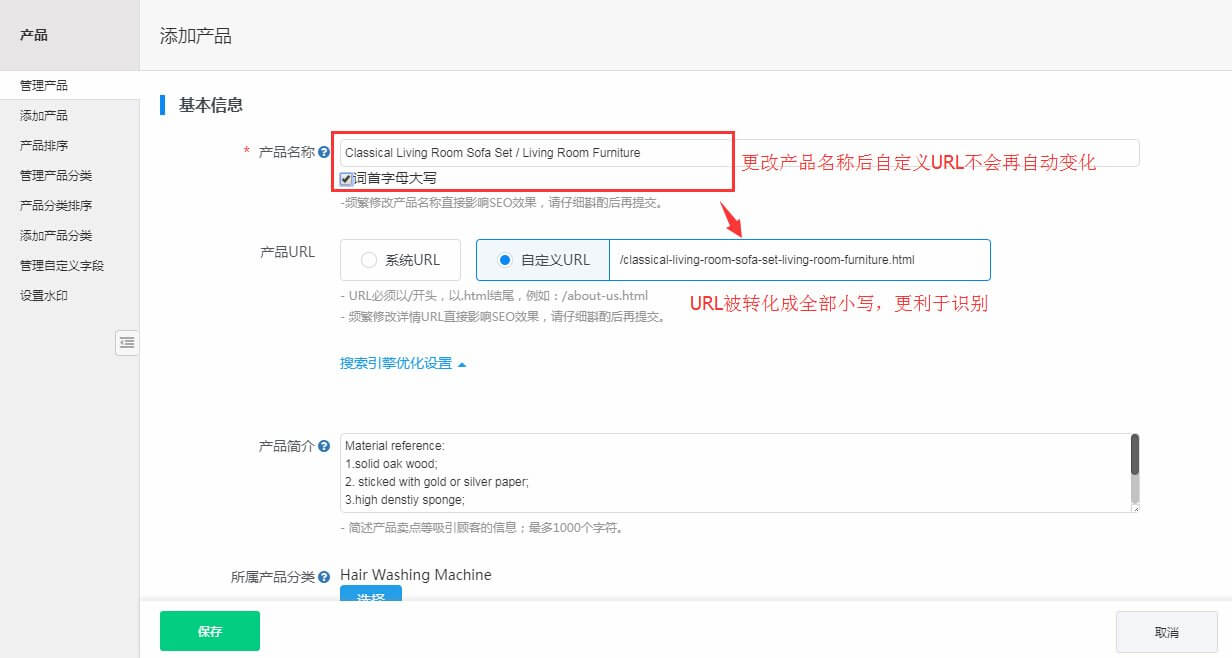This screenshot has width=1232, height=658.
Task: Collapse the left sidebar with the indent icon
Action: pyautogui.click(x=127, y=343)
